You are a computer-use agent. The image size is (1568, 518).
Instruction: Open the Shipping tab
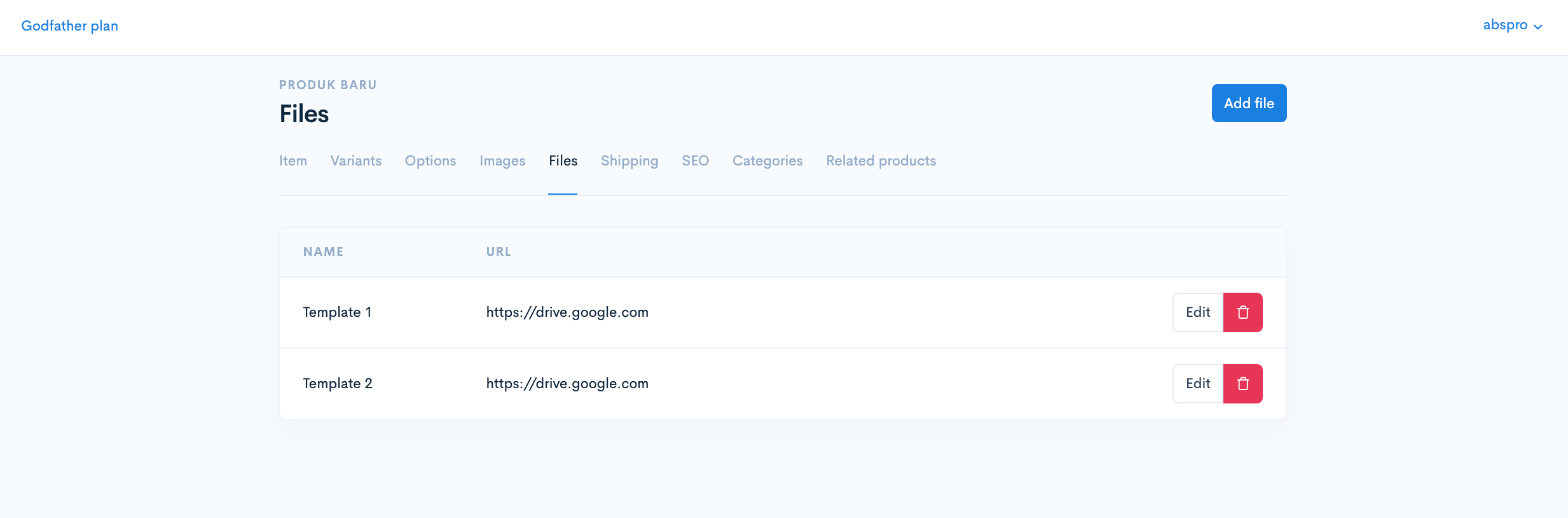pyautogui.click(x=629, y=161)
